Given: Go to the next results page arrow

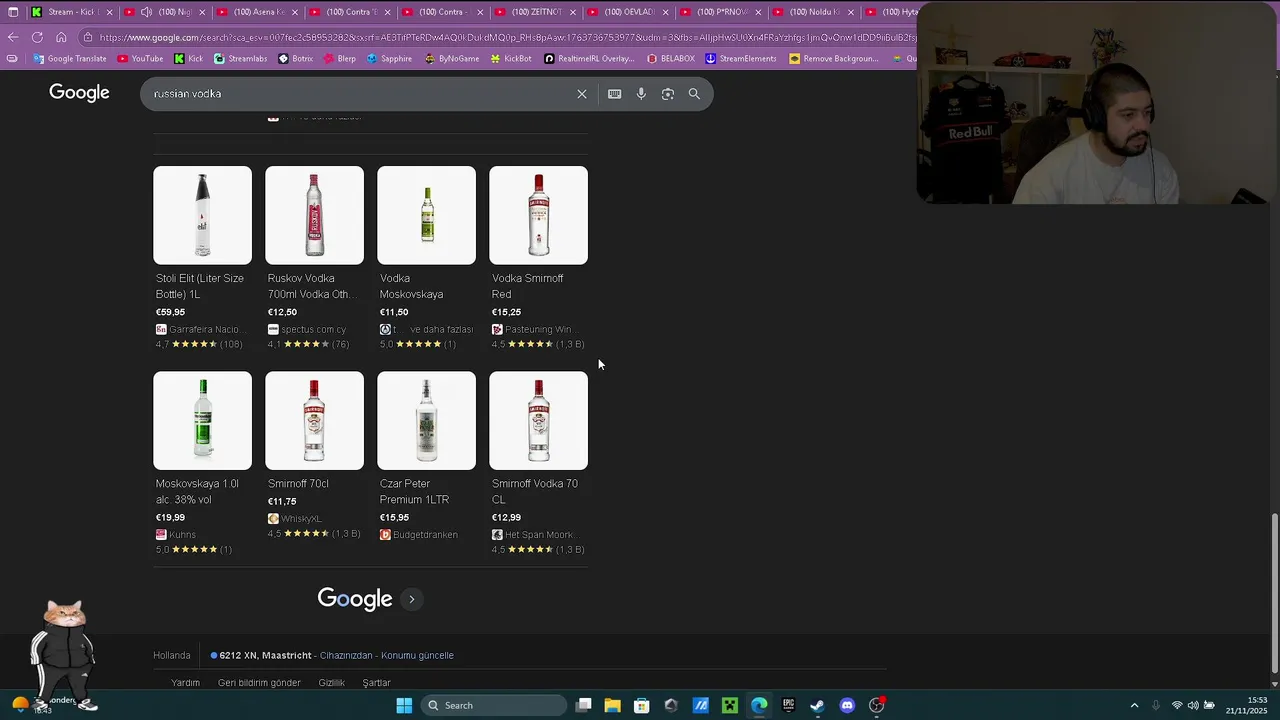Looking at the screenshot, I should 411,599.
